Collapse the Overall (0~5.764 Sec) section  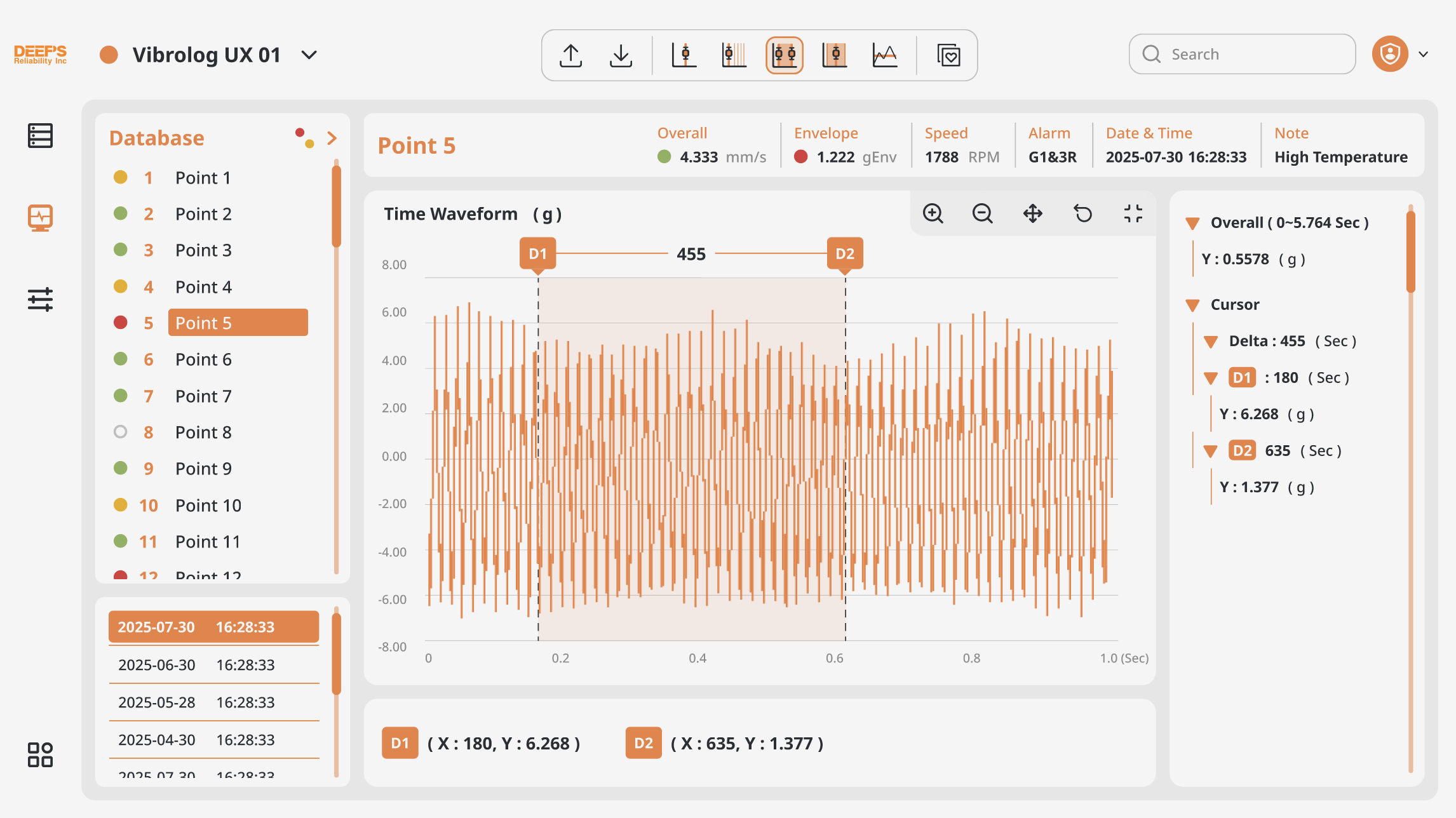click(x=1192, y=224)
